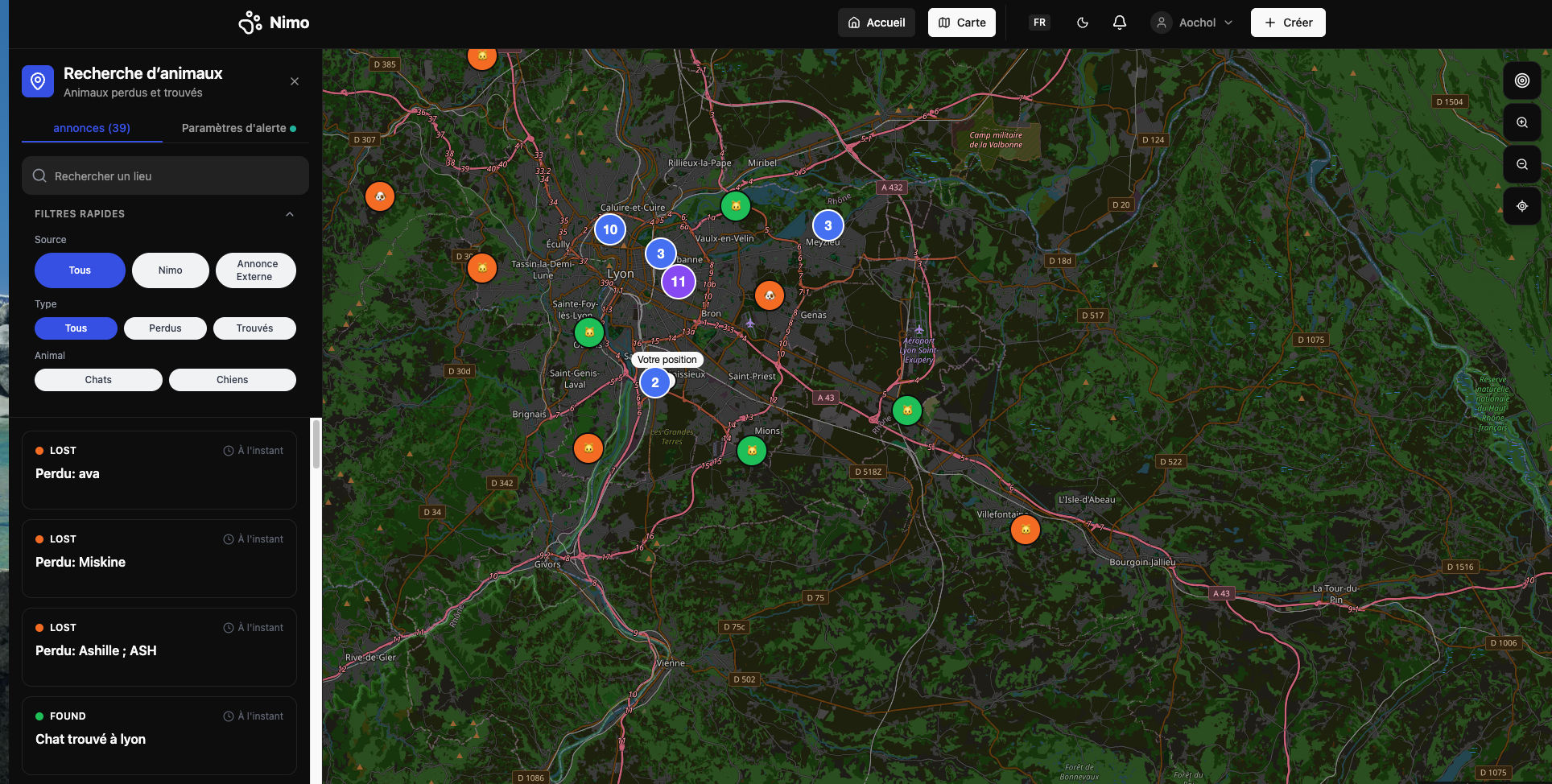Open listing Chat trouvé à lyon
1552x784 pixels.
(x=159, y=736)
